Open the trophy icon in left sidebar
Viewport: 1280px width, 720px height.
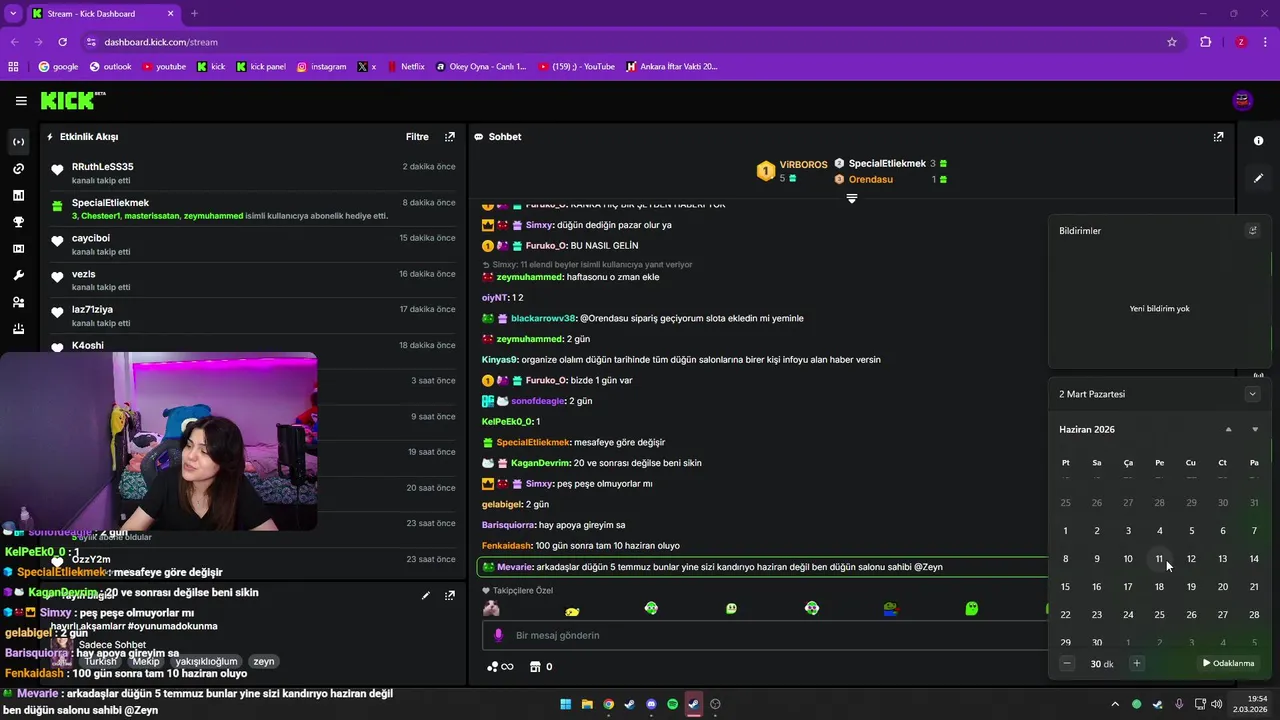point(18,222)
